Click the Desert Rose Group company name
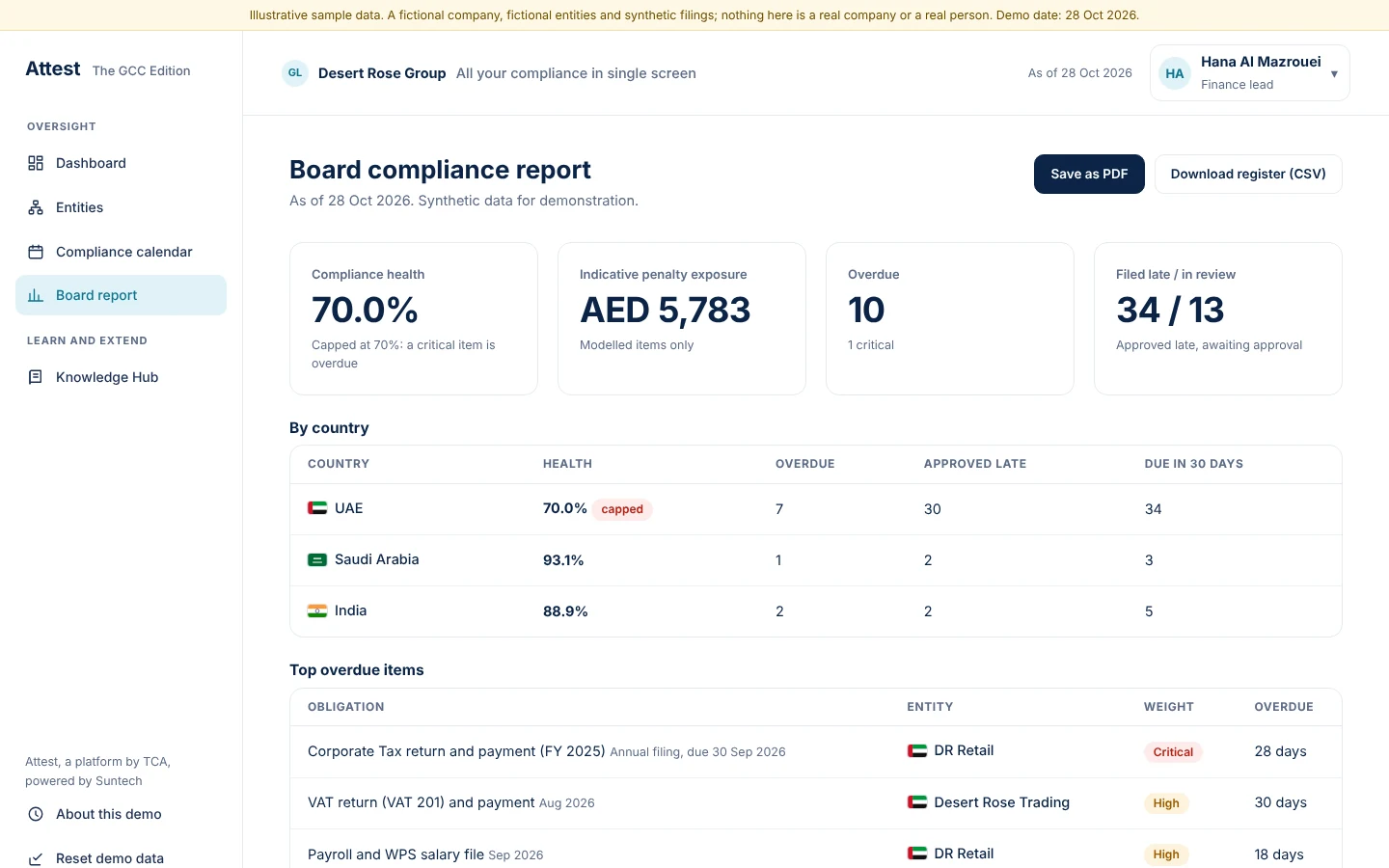The width and height of the screenshot is (1389, 868). [x=382, y=73]
